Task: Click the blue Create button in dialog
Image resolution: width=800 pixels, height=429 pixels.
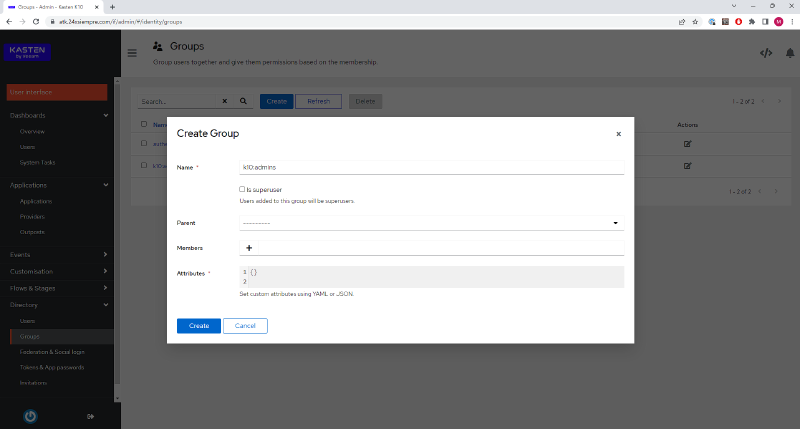Action: click(x=199, y=326)
